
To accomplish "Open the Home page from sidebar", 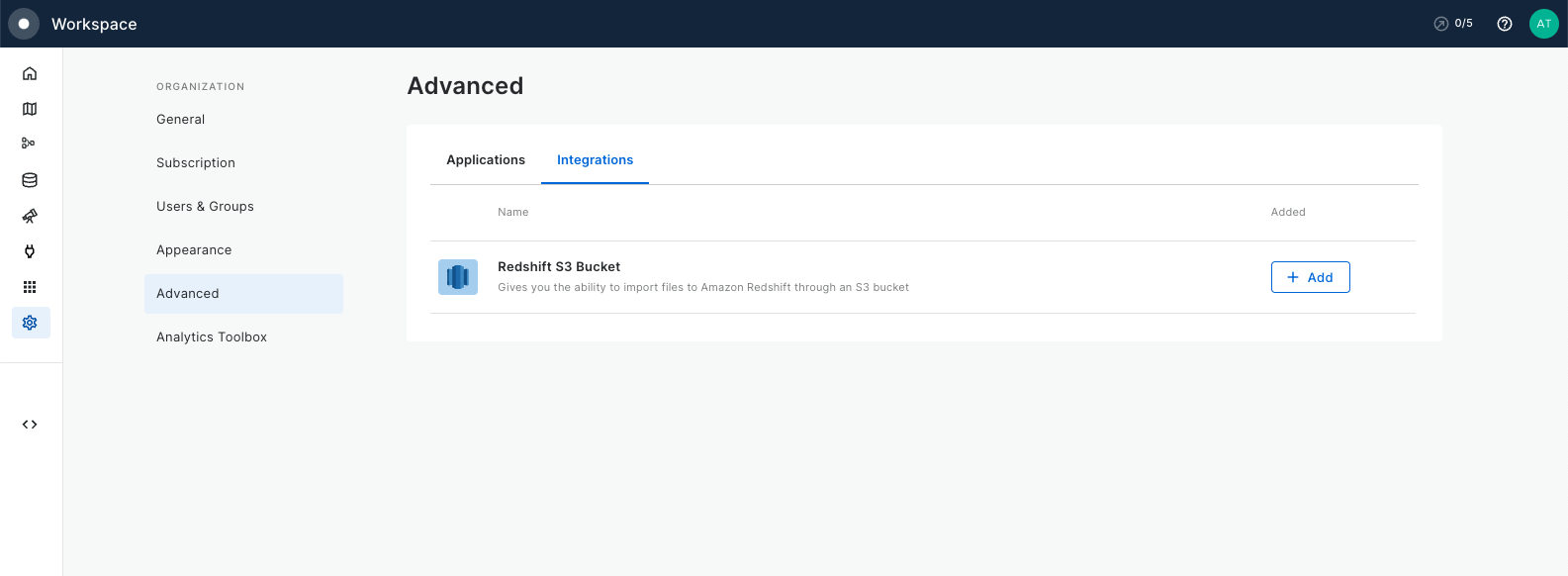I will click(x=30, y=73).
